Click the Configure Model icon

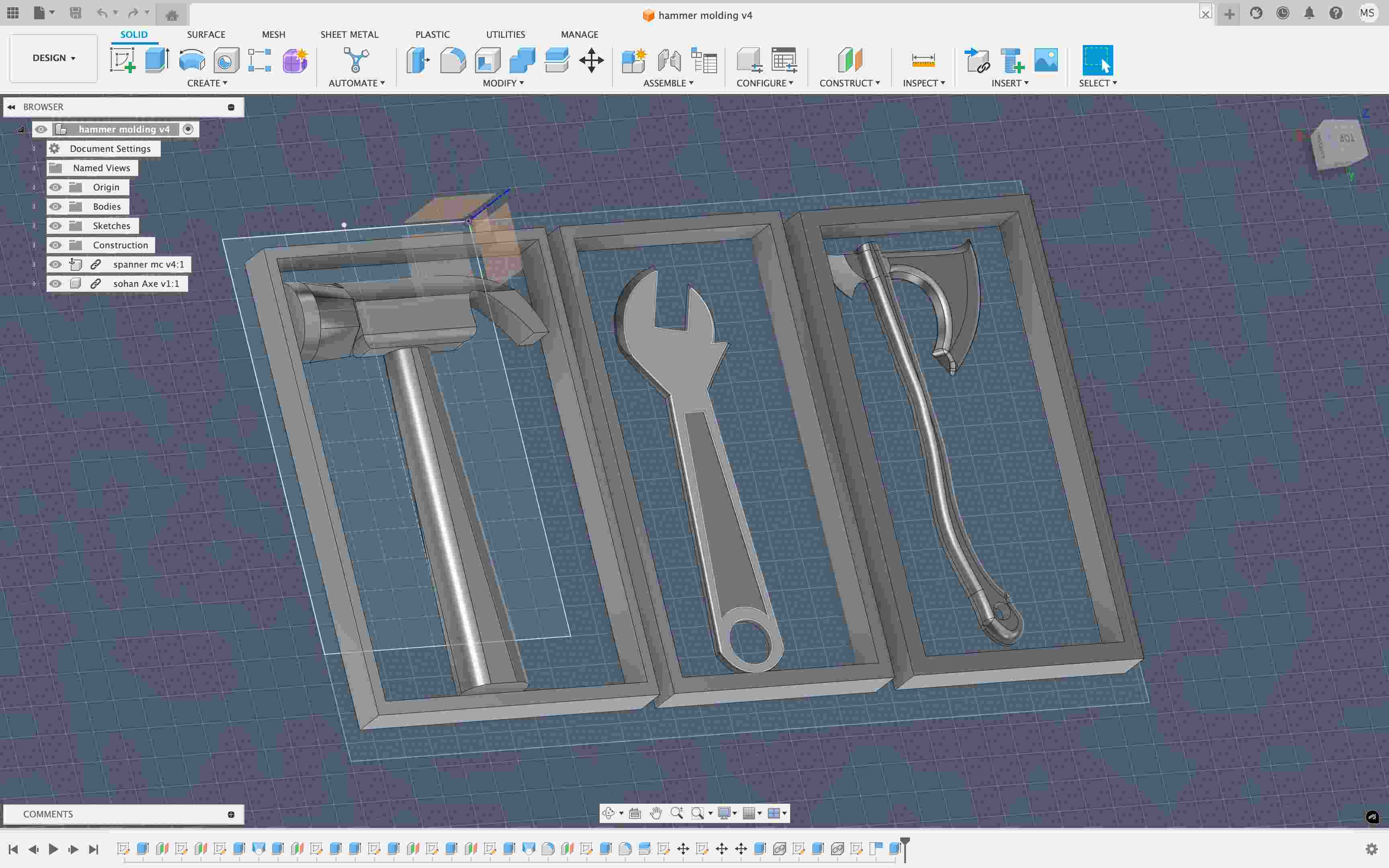750,60
